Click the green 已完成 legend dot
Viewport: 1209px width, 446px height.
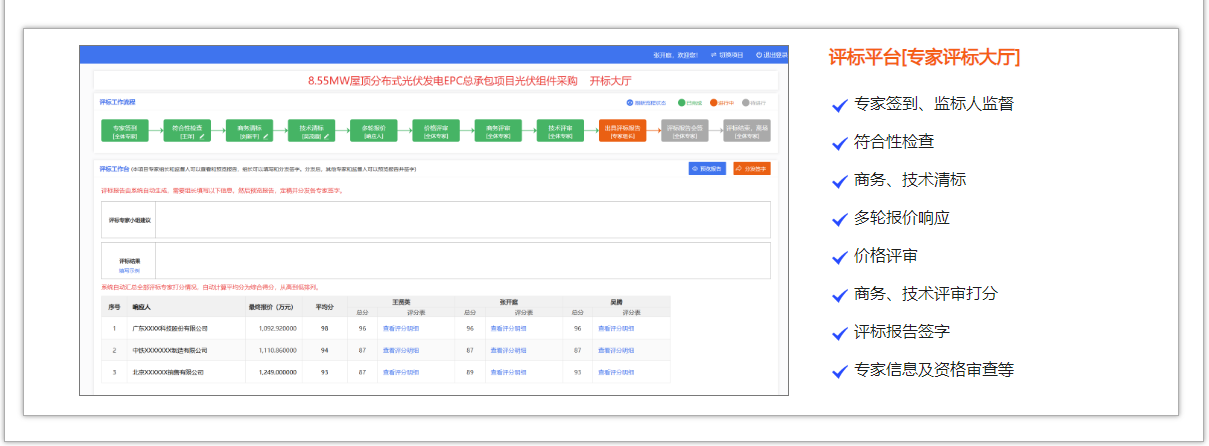(682, 103)
